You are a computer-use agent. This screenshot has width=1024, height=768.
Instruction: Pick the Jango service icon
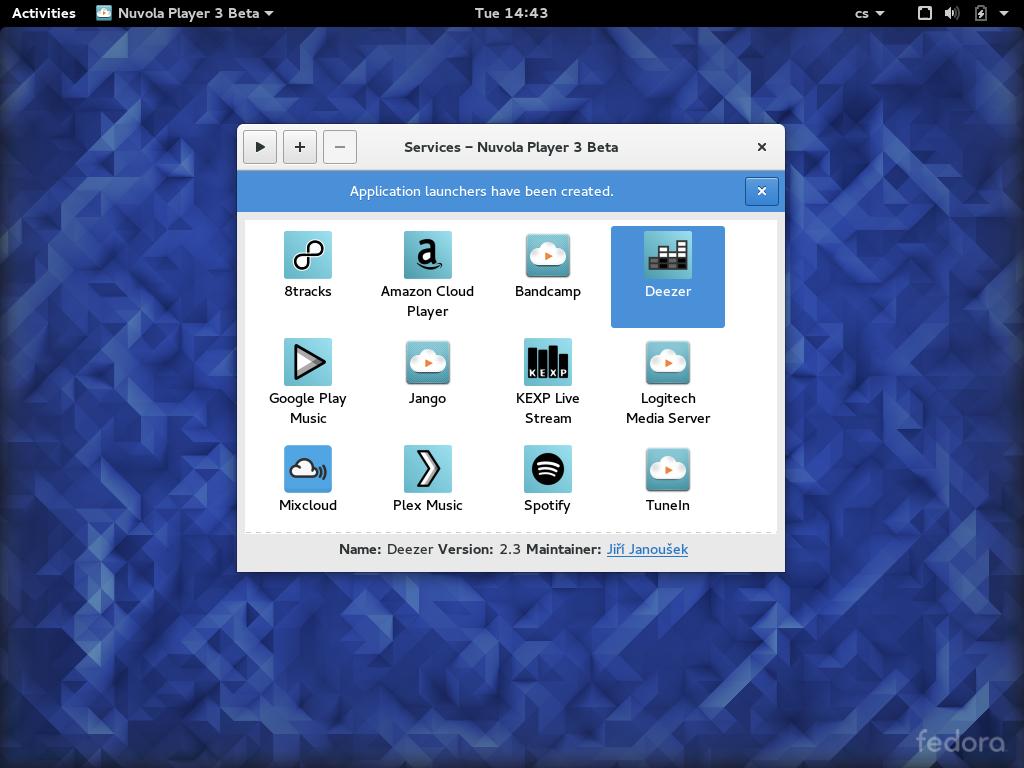click(428, 362)
